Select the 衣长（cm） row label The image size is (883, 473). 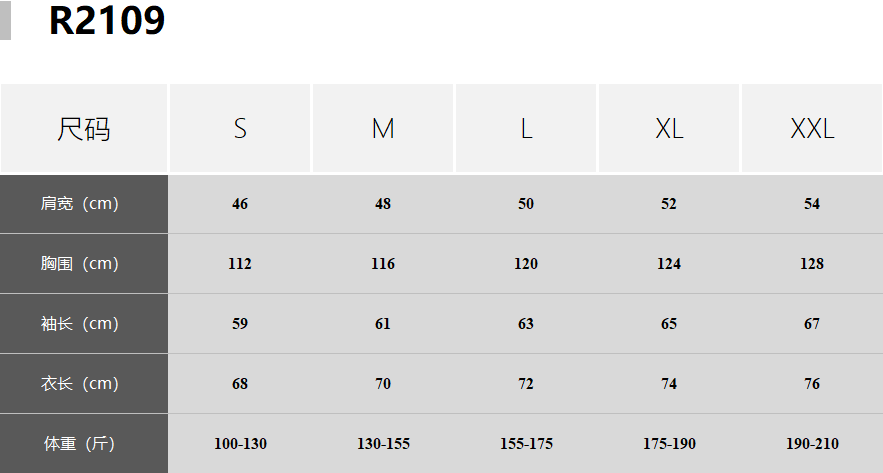80,384
